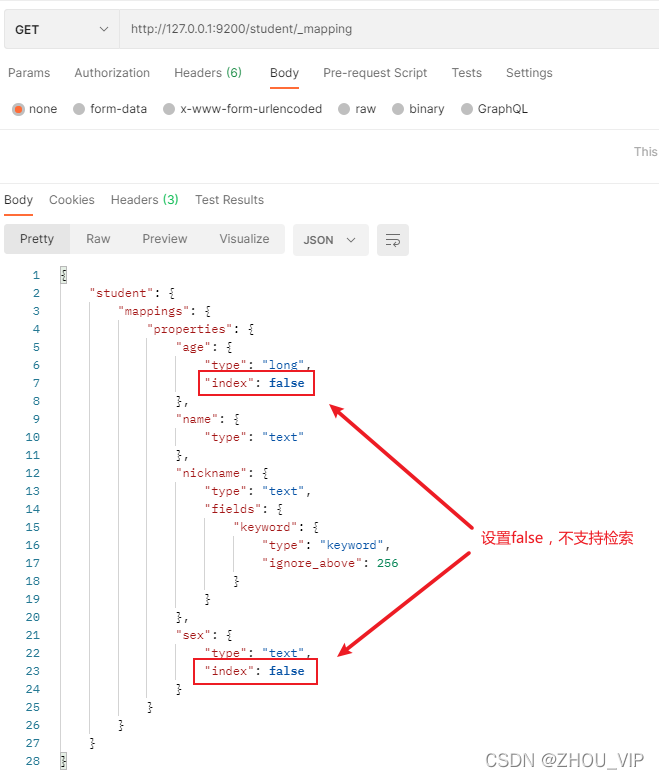Click the "age" key text

(x=193, y=347)
